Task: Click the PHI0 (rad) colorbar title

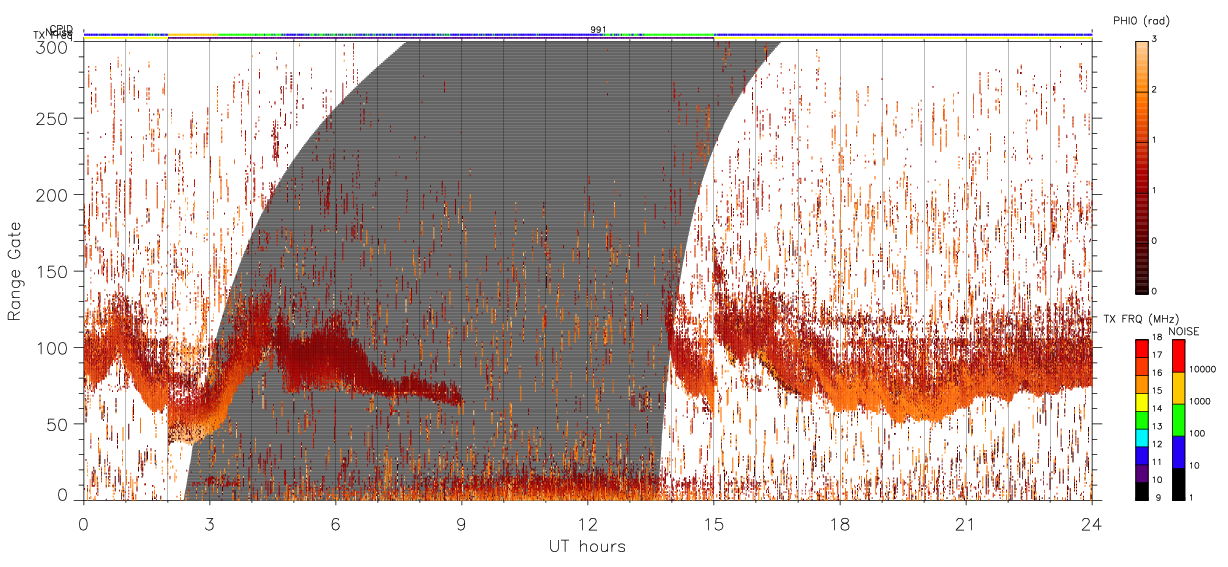Action: (x=1141, y=20)
